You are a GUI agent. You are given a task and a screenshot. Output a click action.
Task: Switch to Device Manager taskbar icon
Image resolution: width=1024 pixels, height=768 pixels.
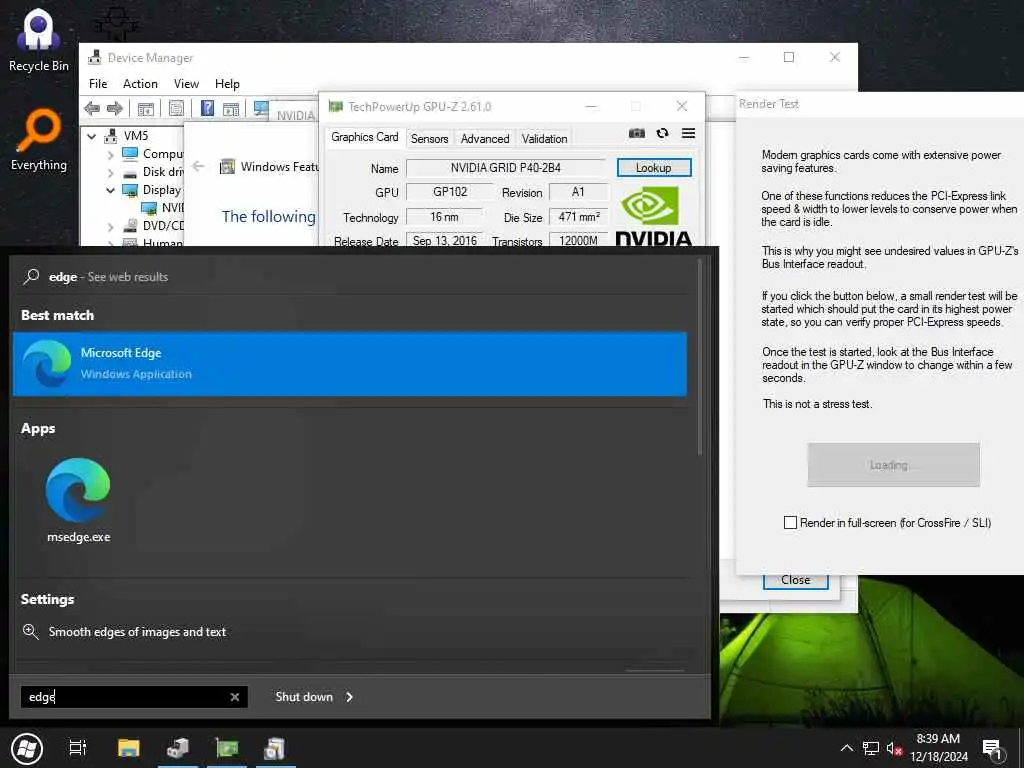[x=178, y=748]
